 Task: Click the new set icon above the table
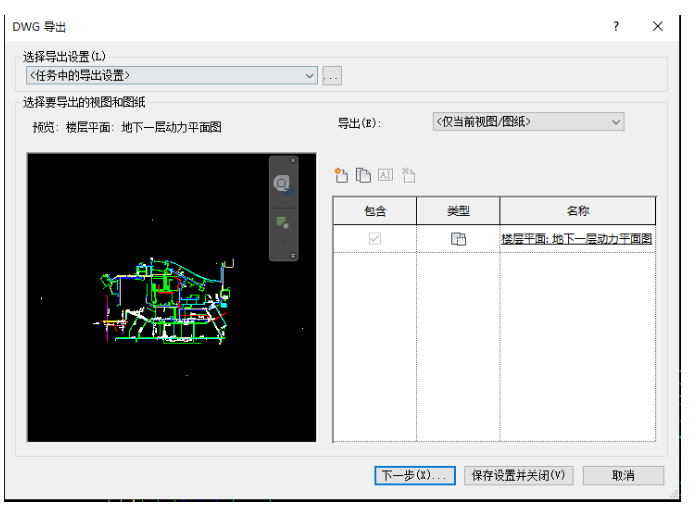341,175
